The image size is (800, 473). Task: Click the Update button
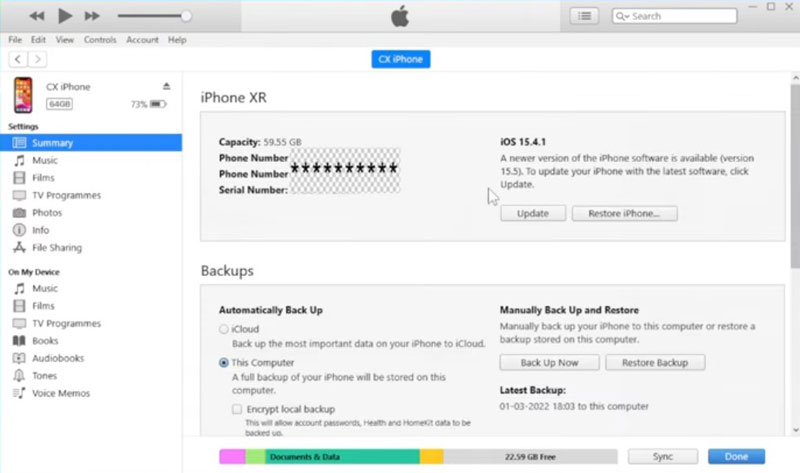533,213
